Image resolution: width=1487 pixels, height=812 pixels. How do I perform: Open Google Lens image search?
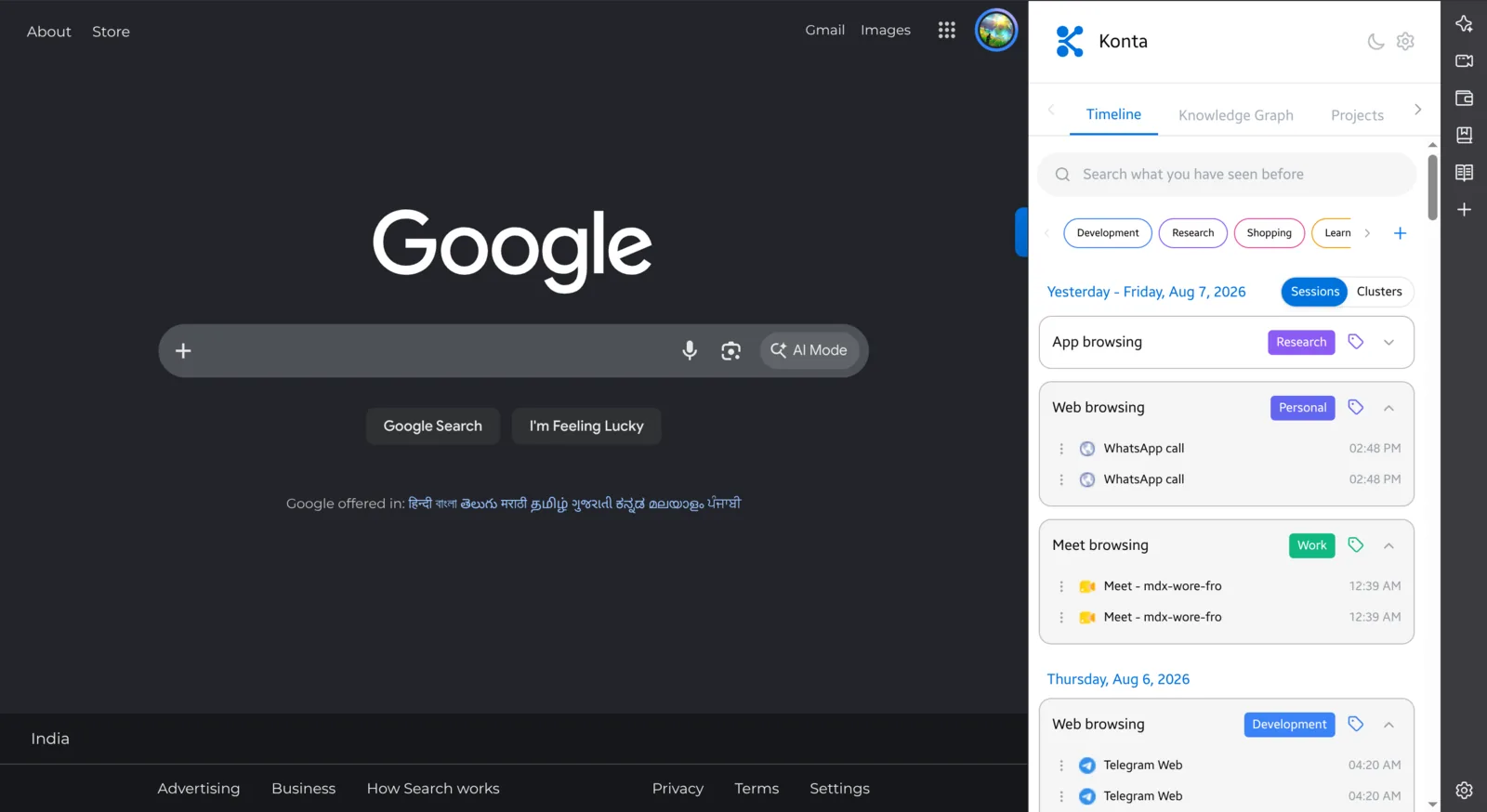(x=730, y=350)
